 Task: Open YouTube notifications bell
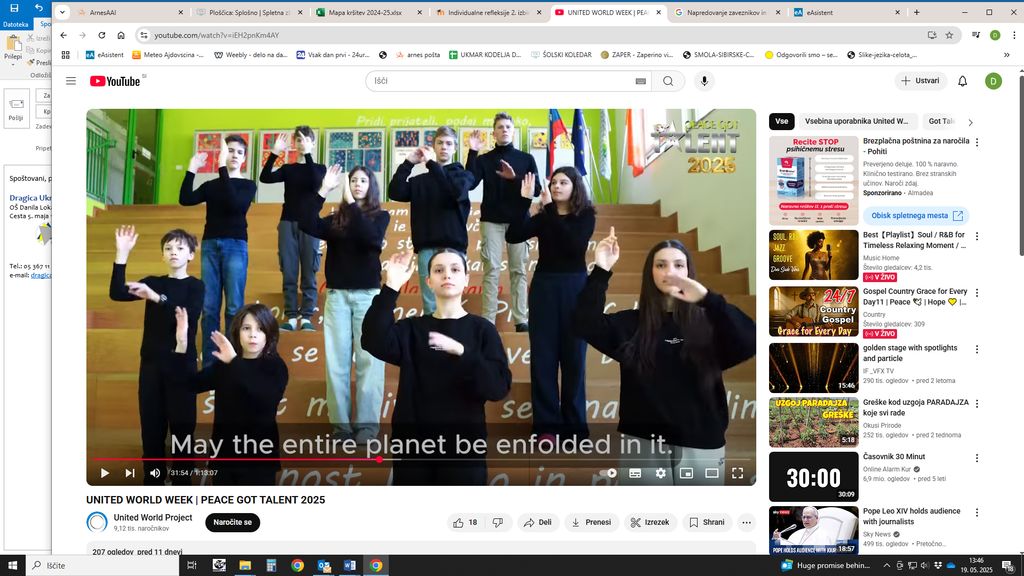click(962, 81)
